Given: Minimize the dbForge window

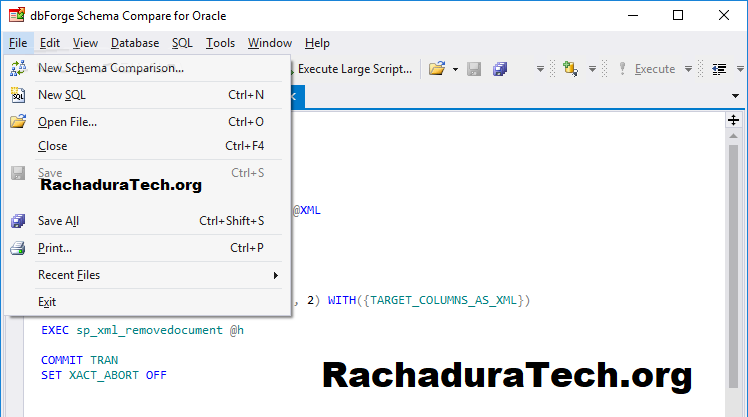Looking at the screenshot, I should click(x=633, y=15).
